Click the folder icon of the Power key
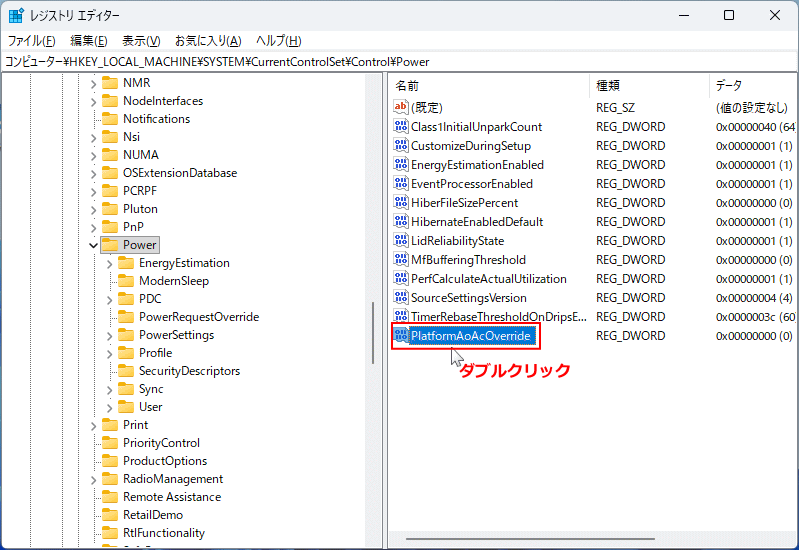This screenshot has width=799, height=550. (110, 245)
